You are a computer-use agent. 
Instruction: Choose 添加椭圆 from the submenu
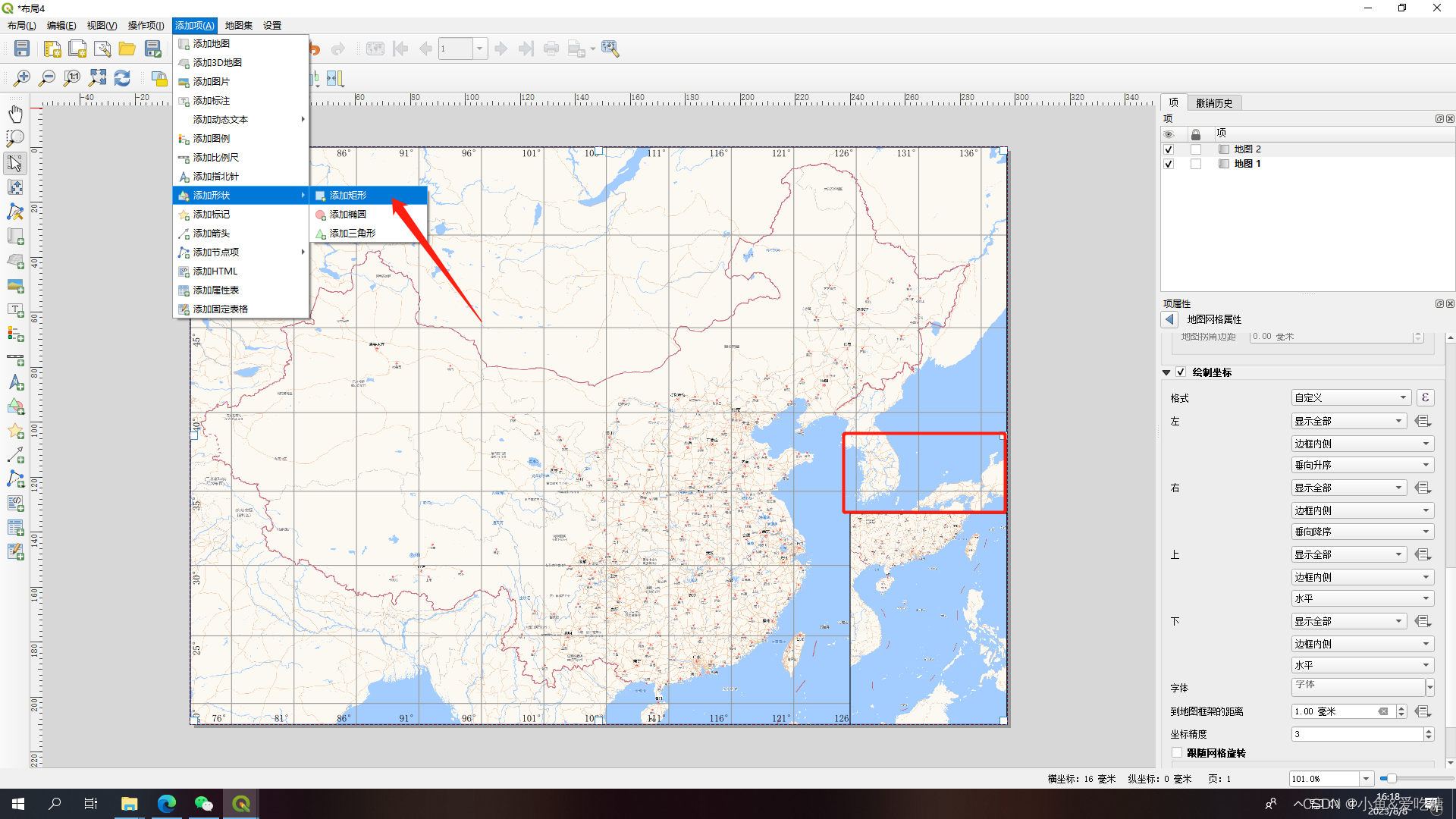coord(369,215)
